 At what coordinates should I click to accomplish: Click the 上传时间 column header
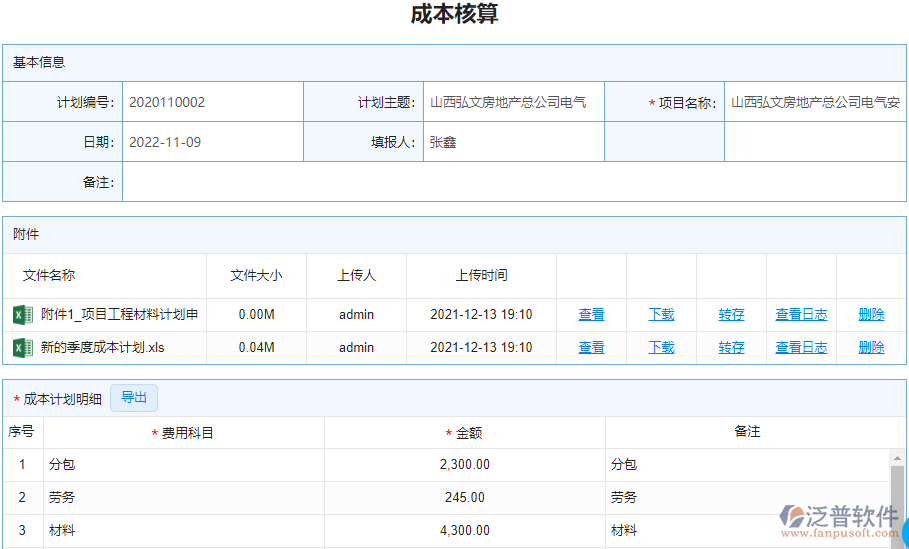pos(481,275)
